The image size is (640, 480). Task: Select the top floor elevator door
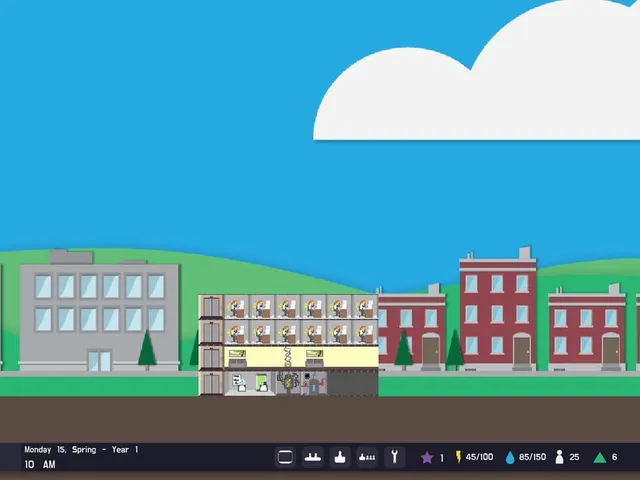tap(211, 306)
